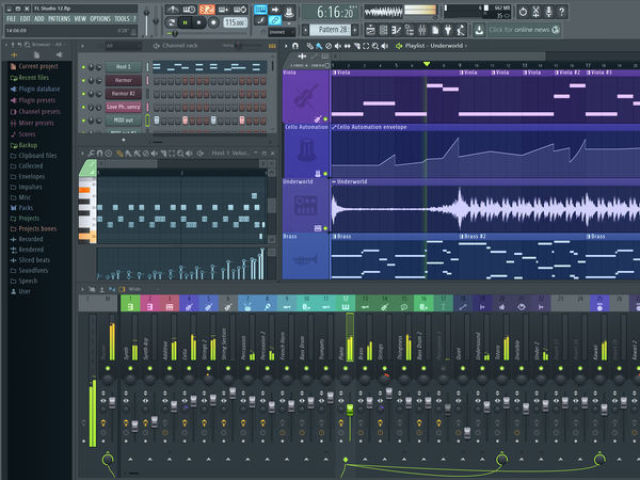Select the Mute tool in playlist toolbar
640x480 pixels.
click(x=338, y=46)
